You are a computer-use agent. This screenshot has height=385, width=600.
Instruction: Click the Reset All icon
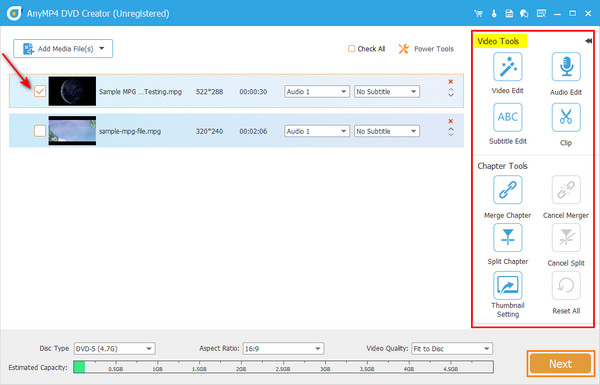[566, 285]
